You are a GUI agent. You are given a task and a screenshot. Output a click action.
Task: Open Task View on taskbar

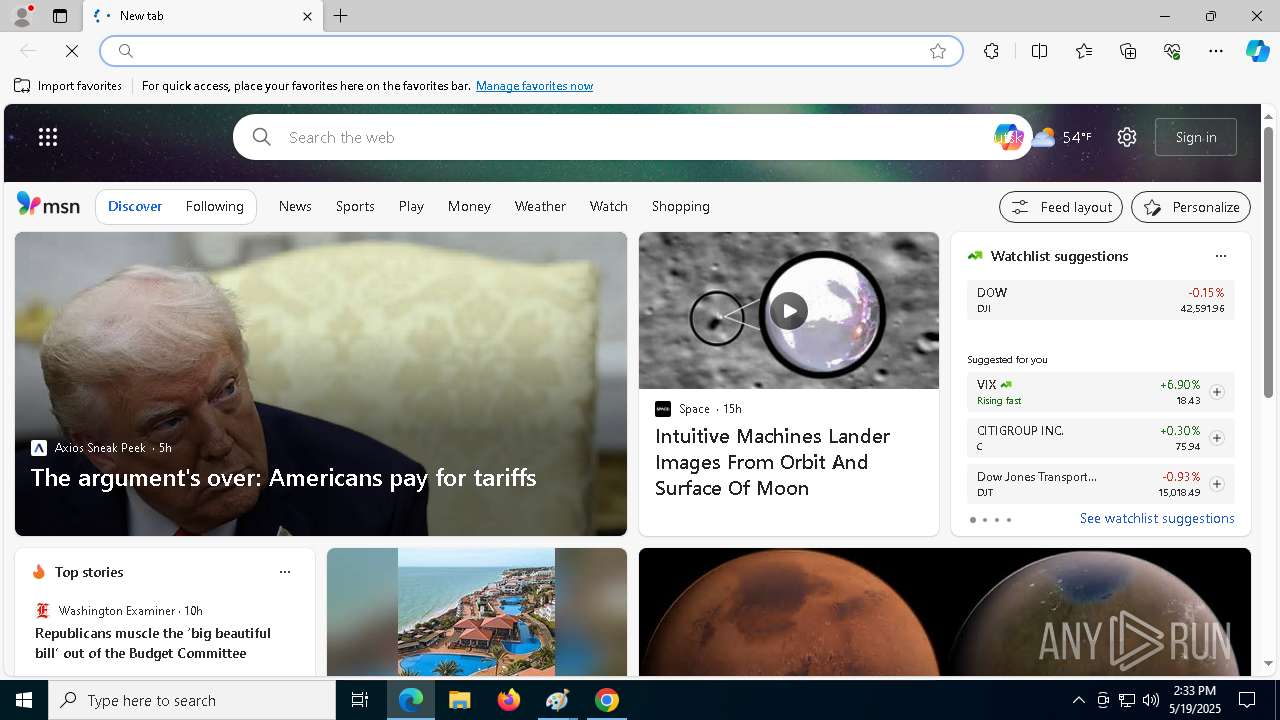(360, 700)
